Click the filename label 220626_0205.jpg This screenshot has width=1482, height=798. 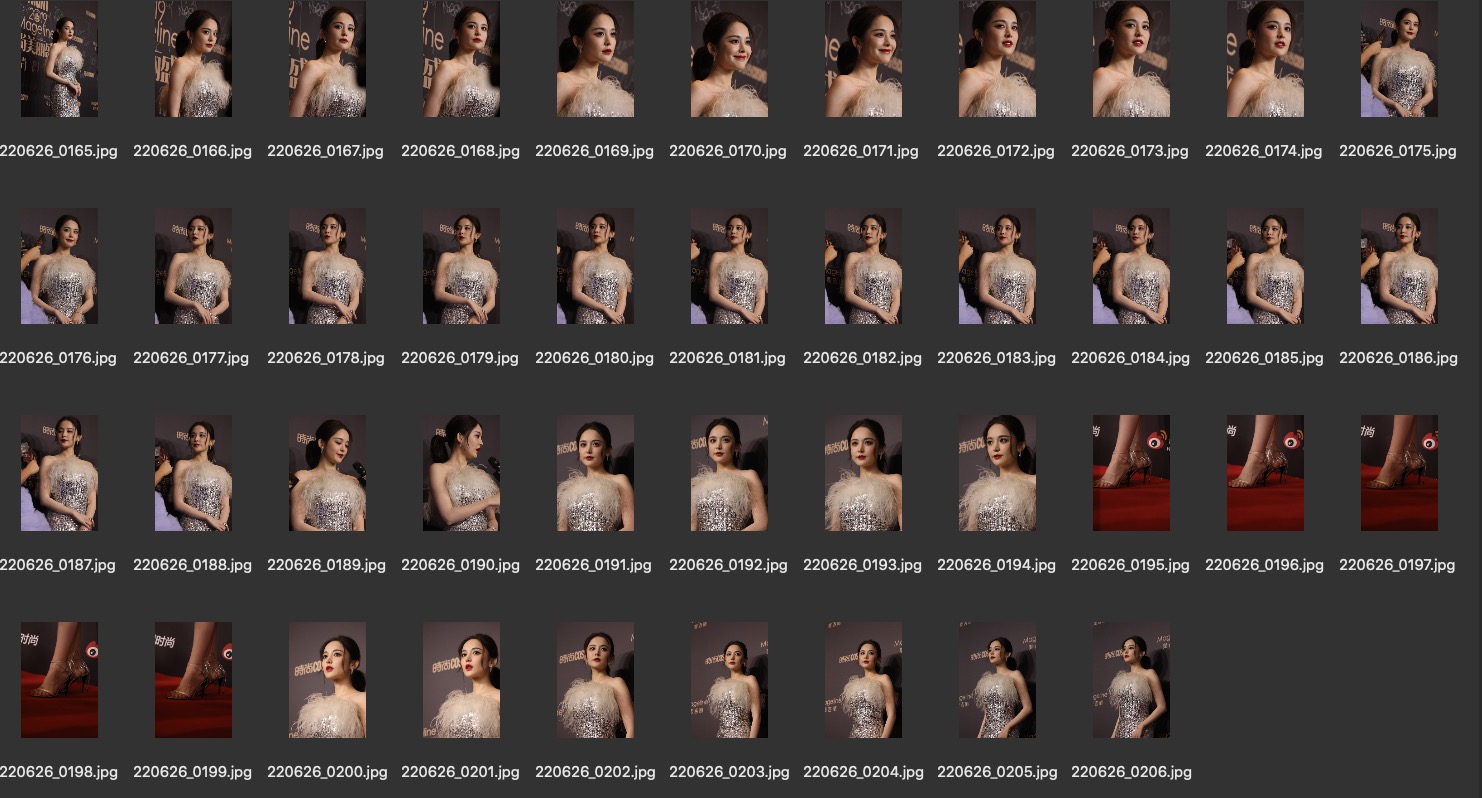click(996, 772)
